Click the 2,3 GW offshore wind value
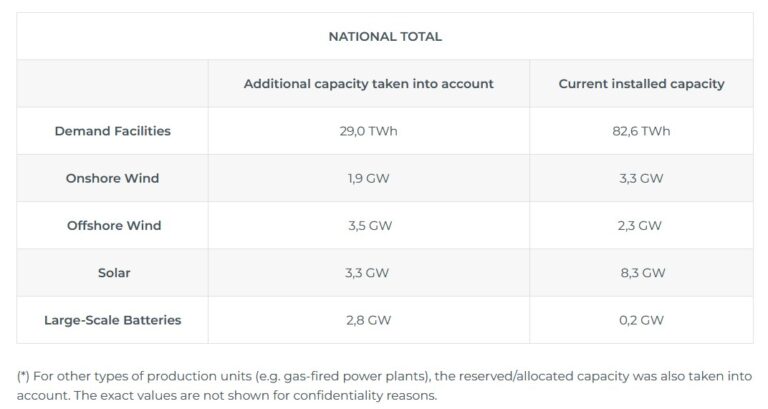The image size is (768, 409). point(639,225)
